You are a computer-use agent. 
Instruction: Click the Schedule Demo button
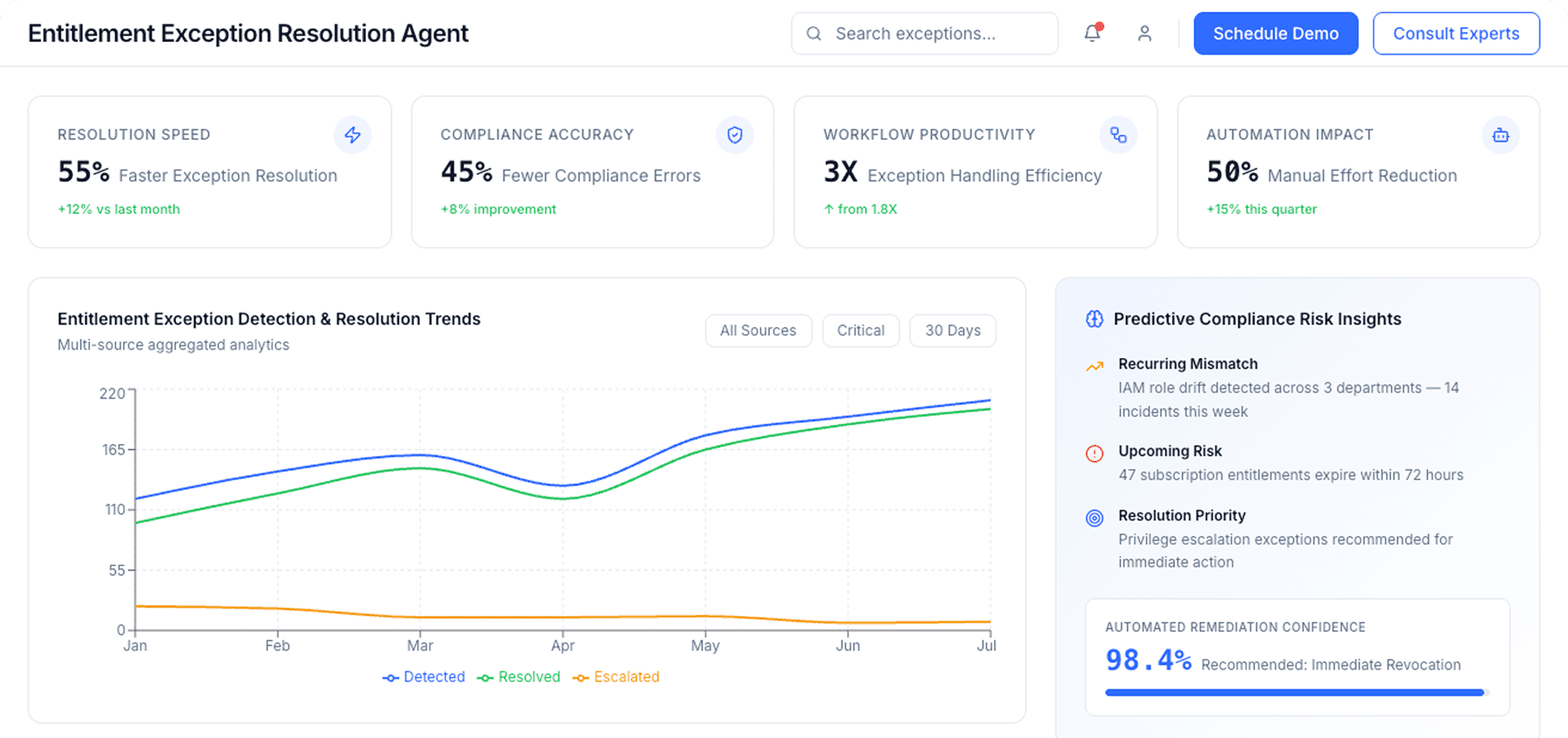click(1275, 34)
